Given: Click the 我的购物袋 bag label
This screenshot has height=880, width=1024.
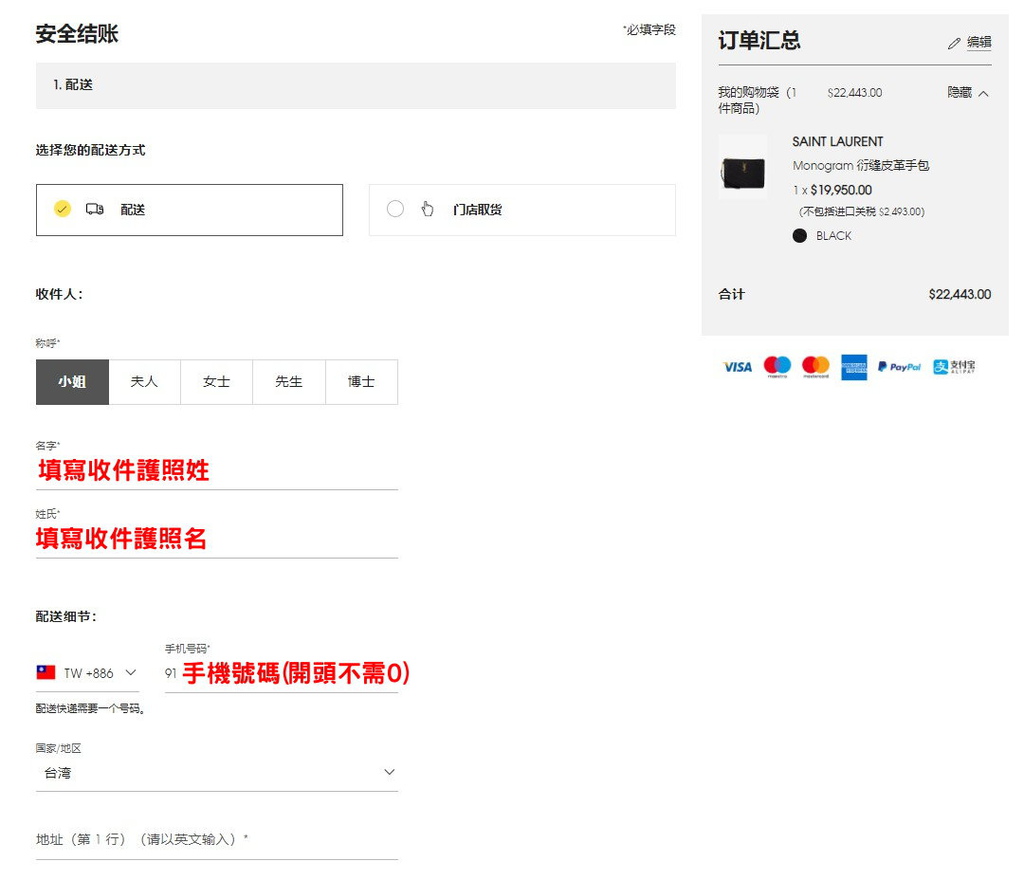Looking at the screenshot, I should pos(757,100).
